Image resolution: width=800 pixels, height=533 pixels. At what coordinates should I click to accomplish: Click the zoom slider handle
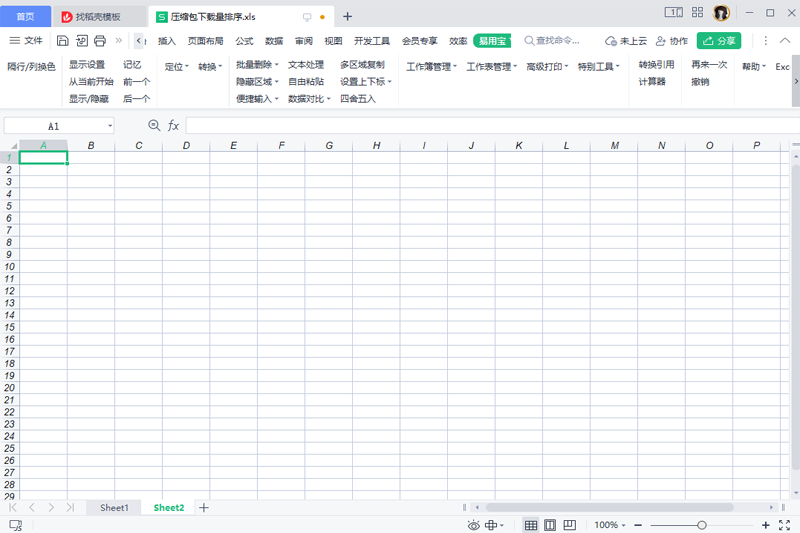[x=702, y=525]
